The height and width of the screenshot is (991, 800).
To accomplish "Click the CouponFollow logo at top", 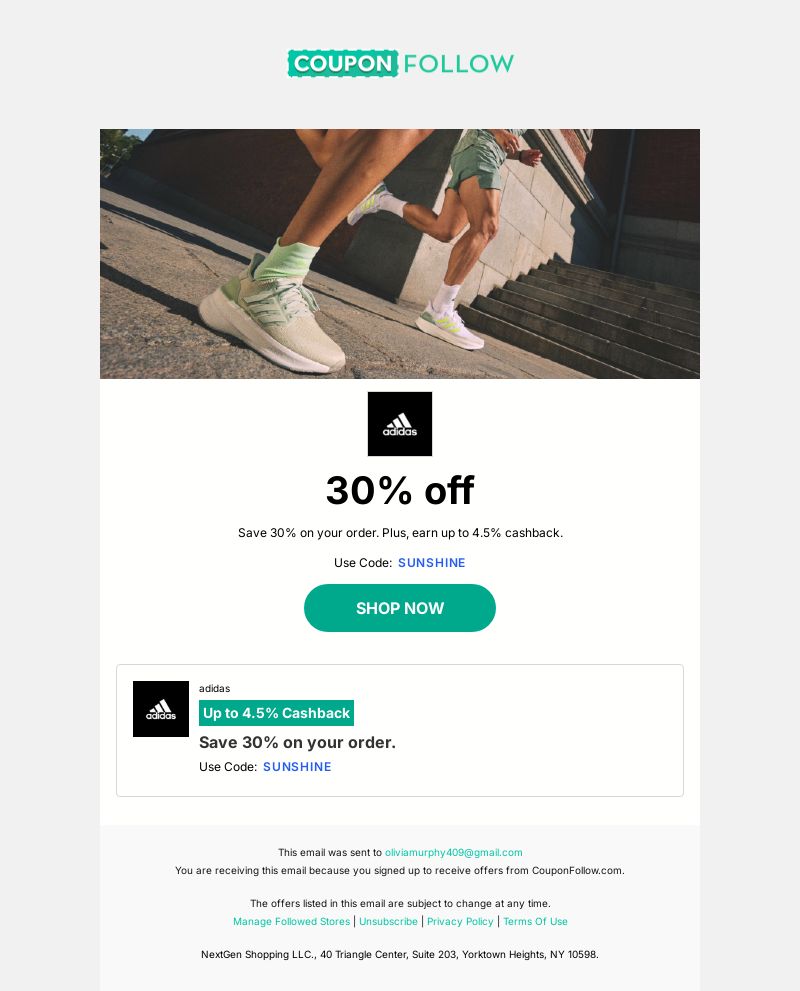I will click(400, 63).
